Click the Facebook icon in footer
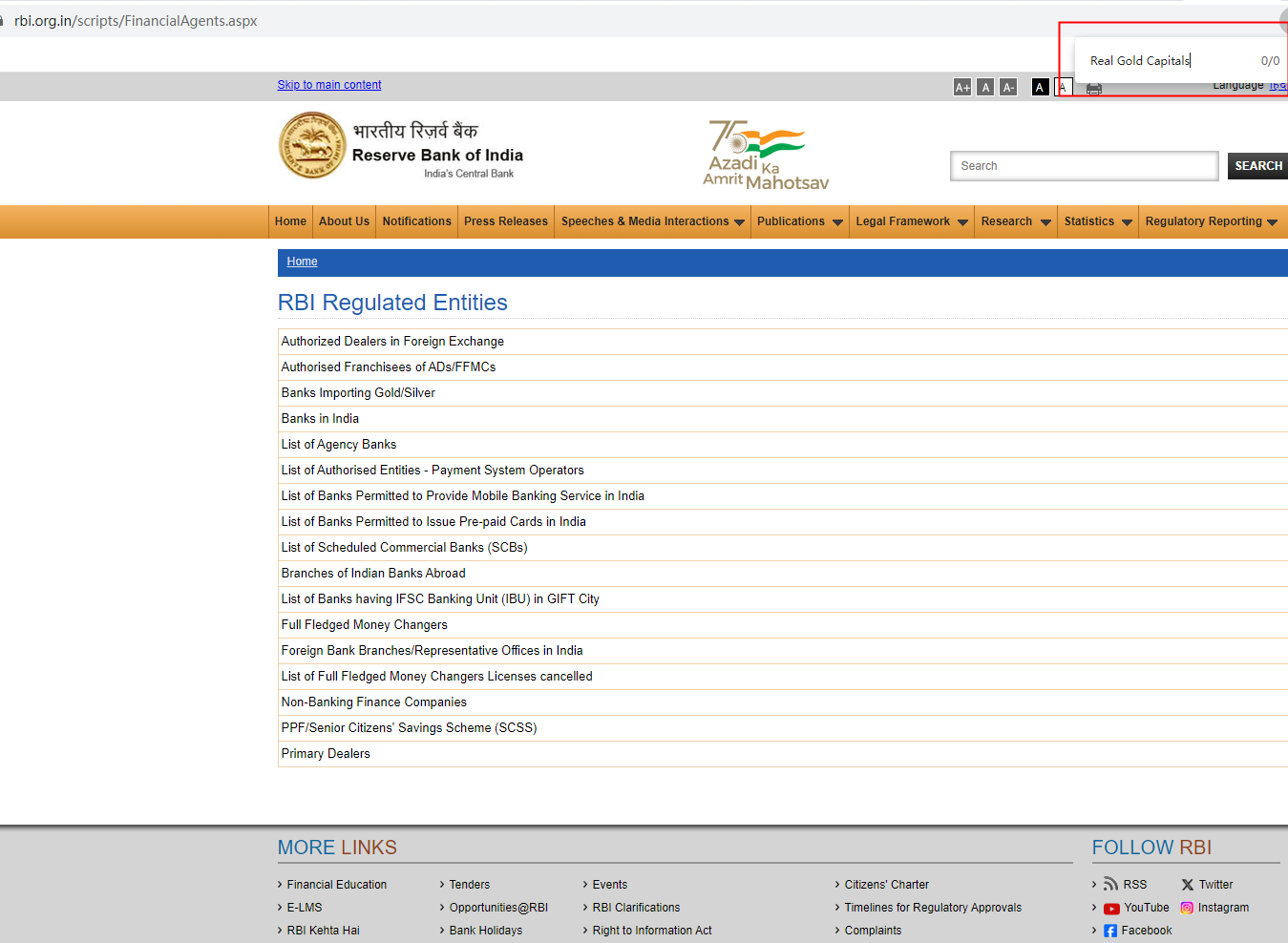1288x943 pixels. 1110,931
